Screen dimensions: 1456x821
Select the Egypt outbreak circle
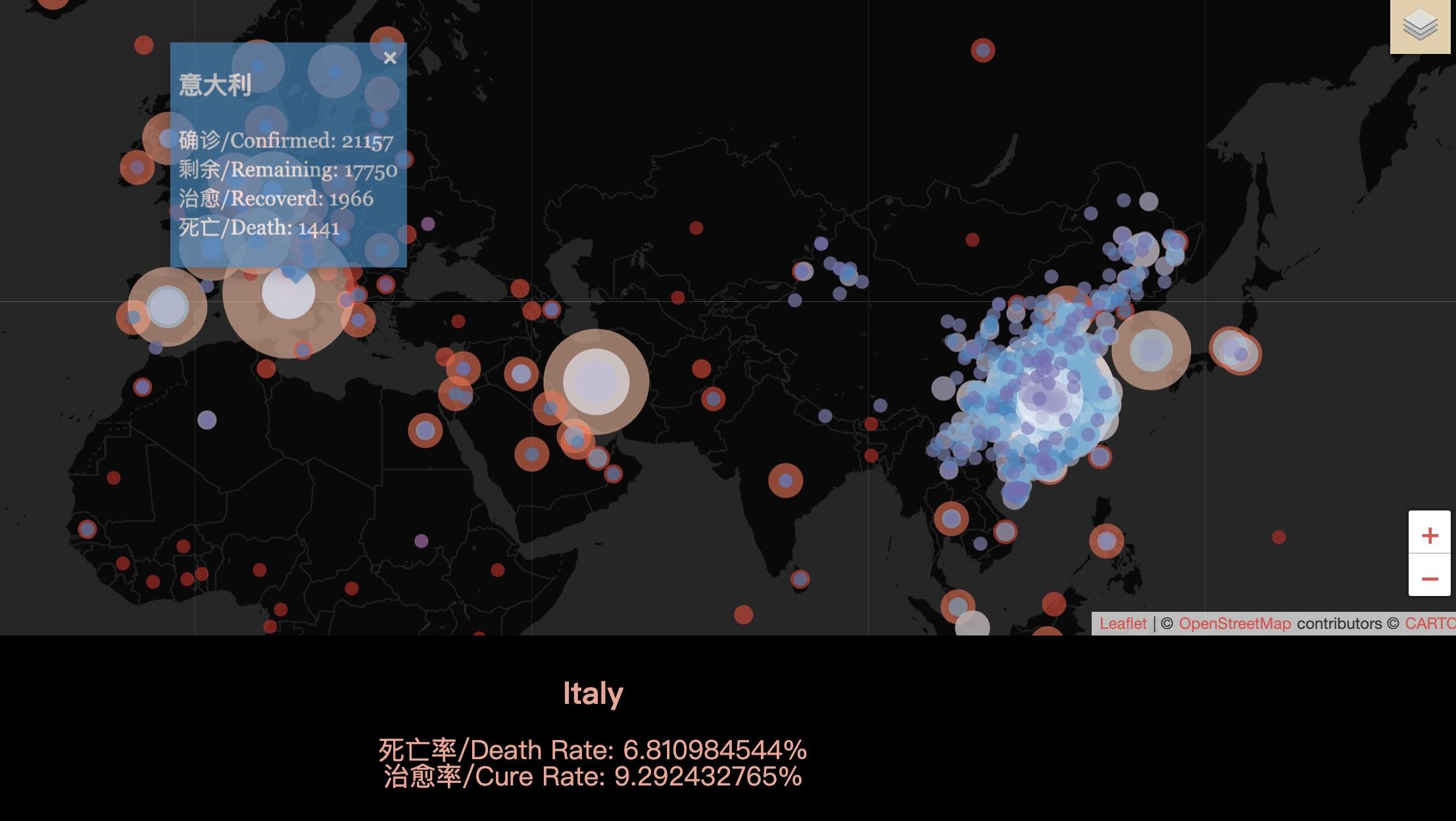pyautogui.click(x=425, y=430)
